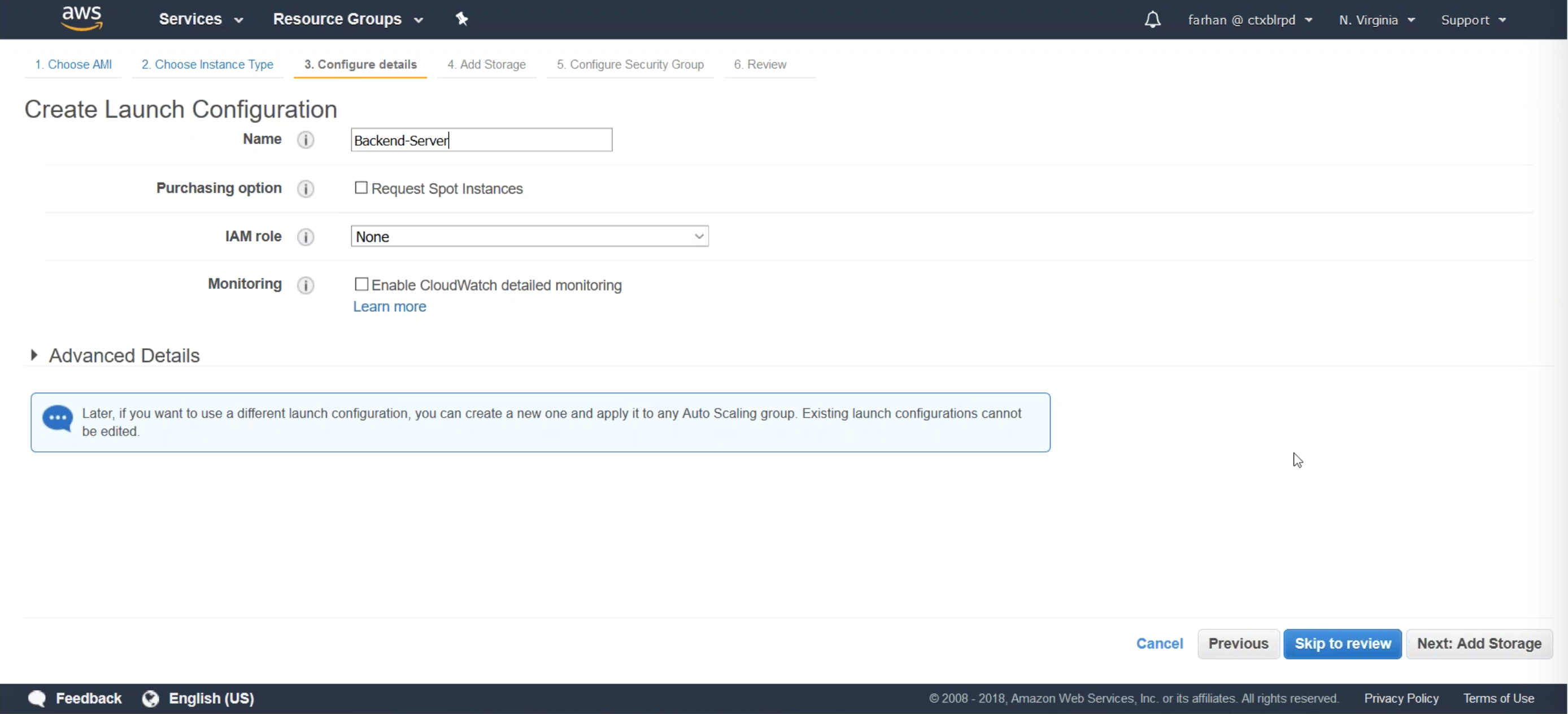Enable CloudWatch detailed monitoring checkbox
Screen dimensions: 1568x714
coord(361,285)
